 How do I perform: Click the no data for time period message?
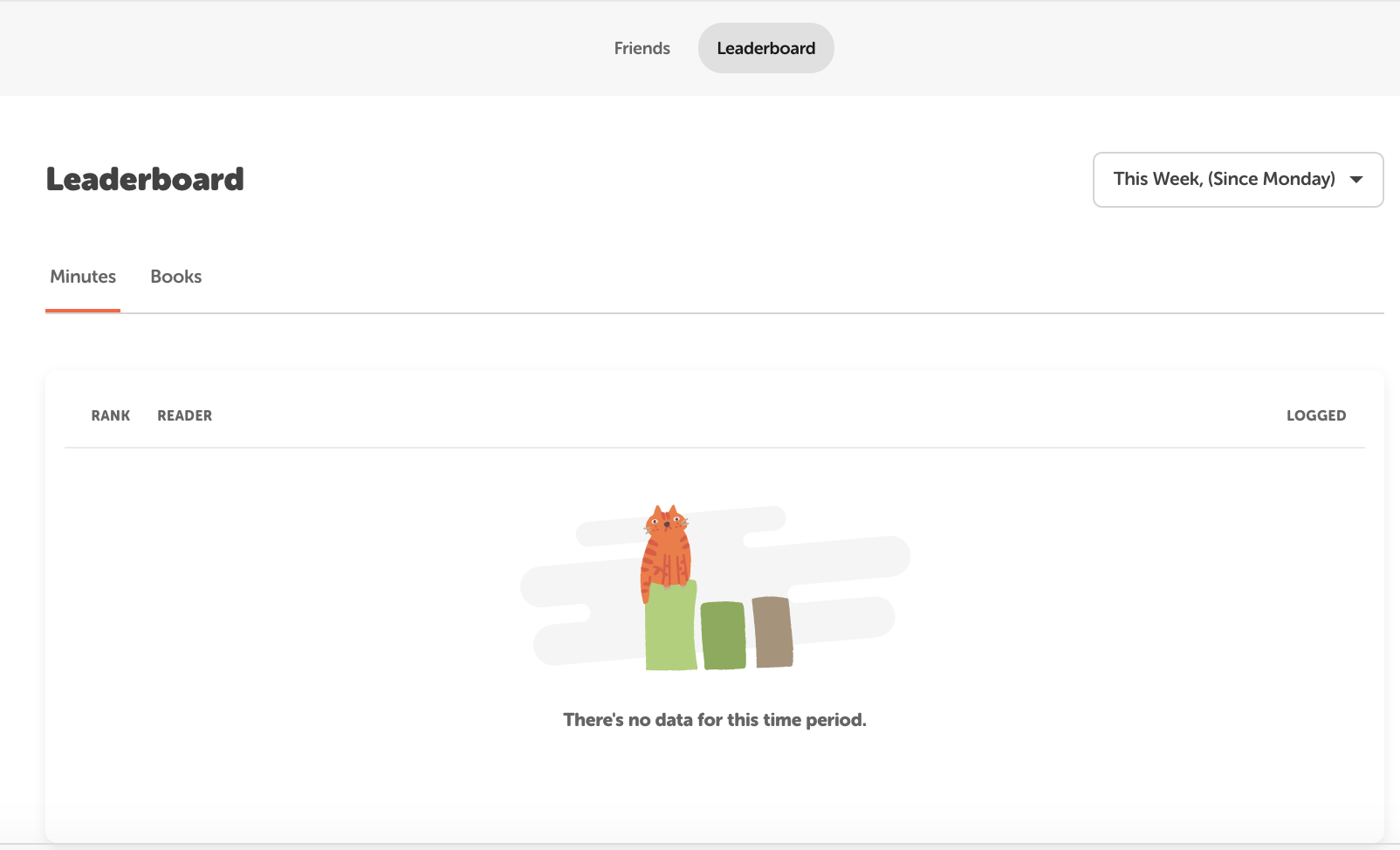[x=714, y=720]
